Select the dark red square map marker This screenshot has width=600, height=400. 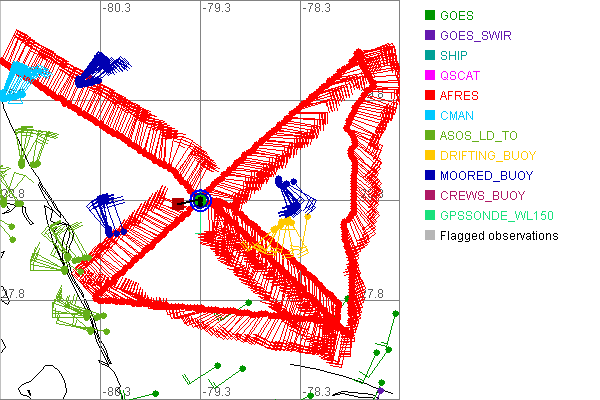[178, 204]
